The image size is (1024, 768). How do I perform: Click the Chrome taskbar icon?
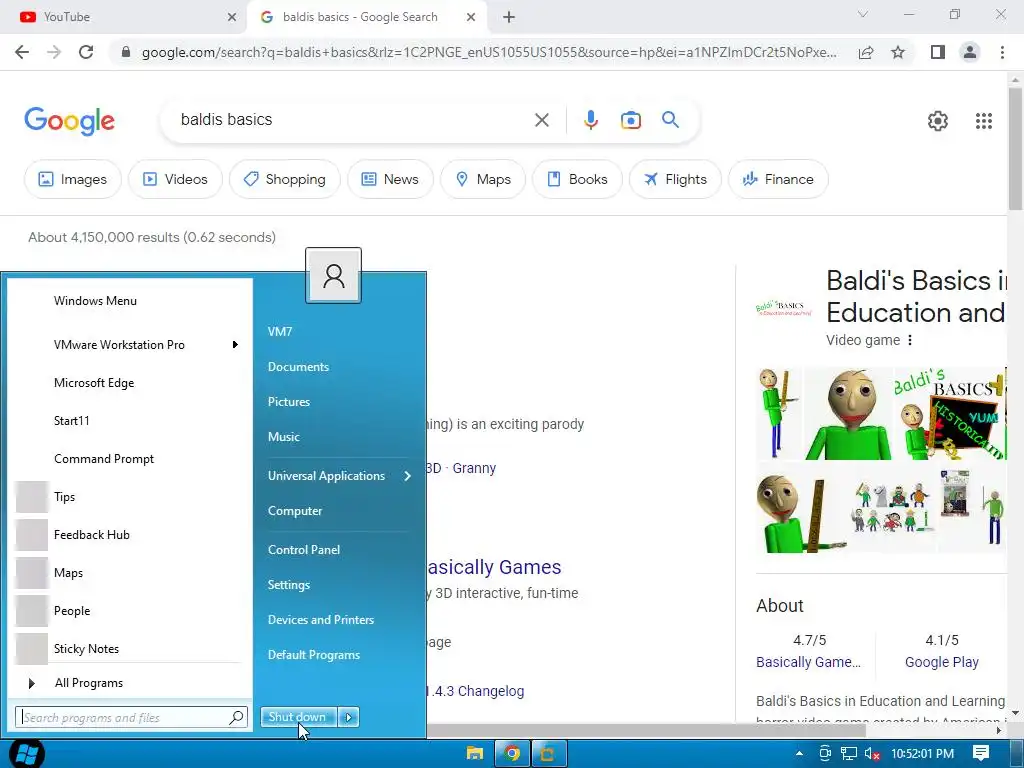(512, 754)
